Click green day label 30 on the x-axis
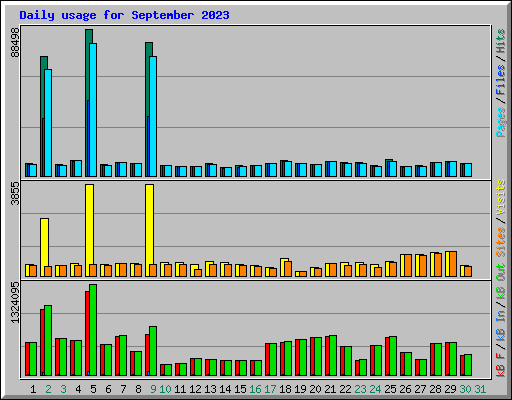The height and width of the screenshot is (400, 512). 465,389
